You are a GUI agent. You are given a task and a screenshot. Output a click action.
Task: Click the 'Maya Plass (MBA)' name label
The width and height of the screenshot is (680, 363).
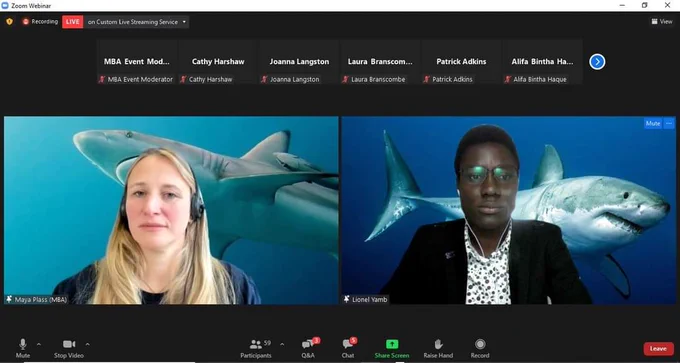tap(41, 300)
